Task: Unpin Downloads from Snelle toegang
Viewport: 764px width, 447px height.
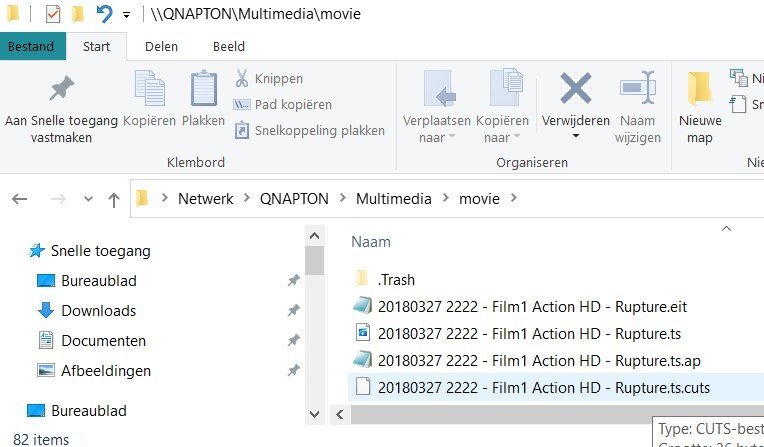Action: click(x=293, y=311)
